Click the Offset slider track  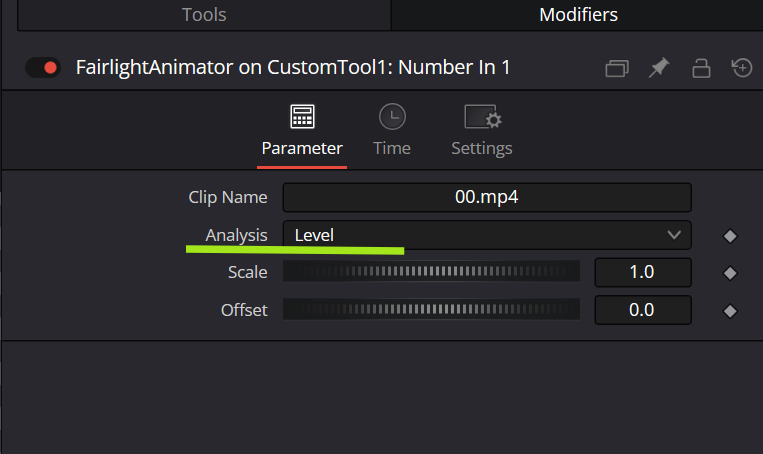pos(431,309)
